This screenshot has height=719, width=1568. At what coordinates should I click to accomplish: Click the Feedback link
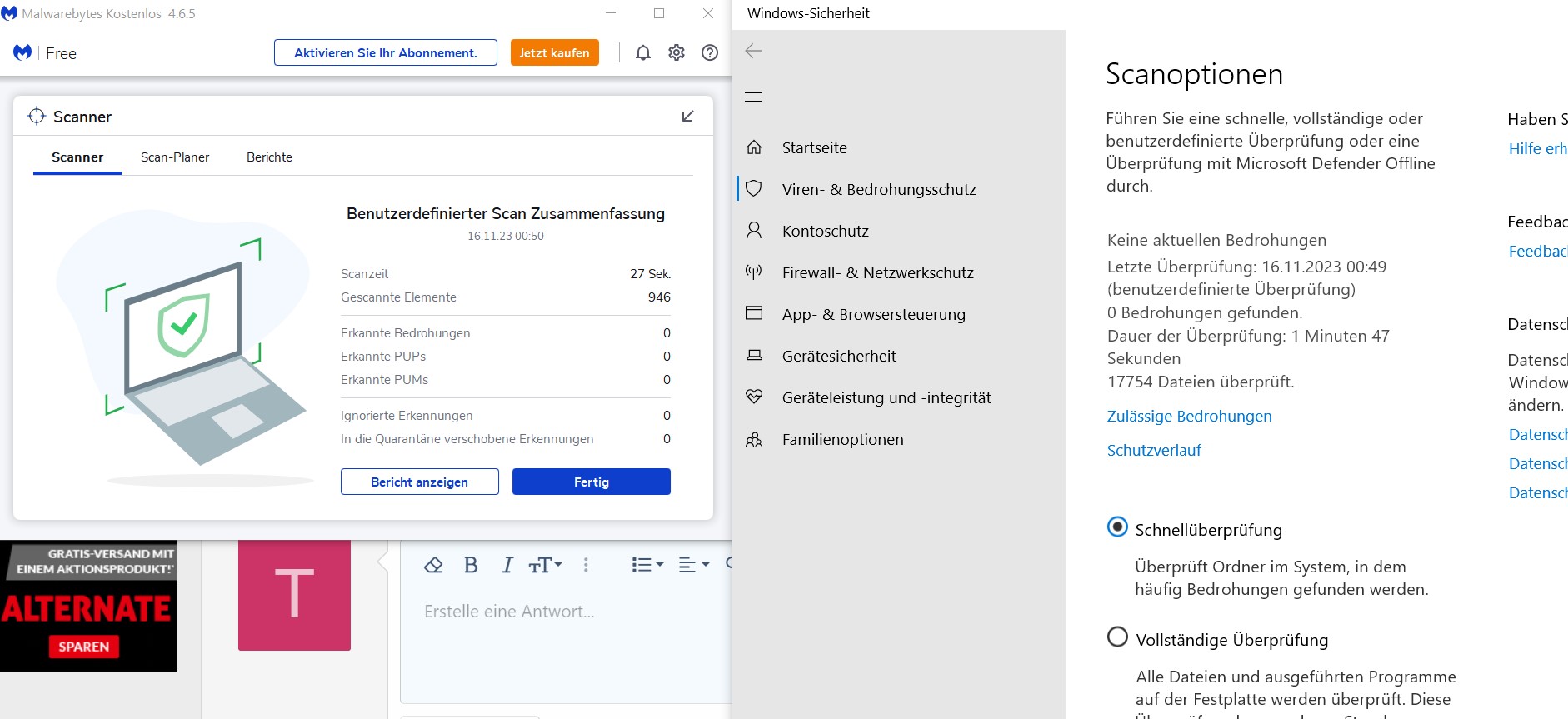[1538, 251]
